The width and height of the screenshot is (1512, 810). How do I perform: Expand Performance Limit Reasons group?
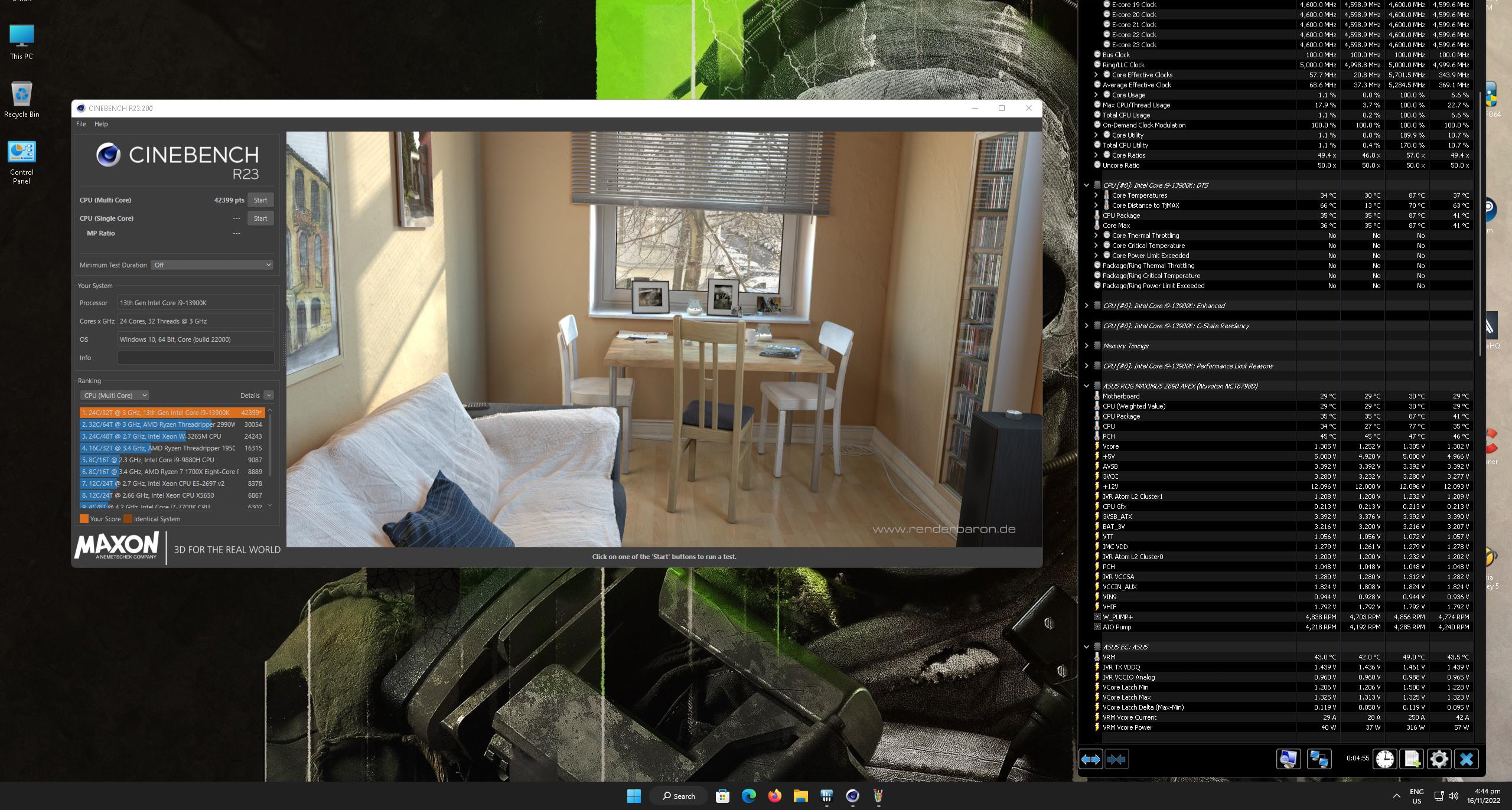(1086, 366)
